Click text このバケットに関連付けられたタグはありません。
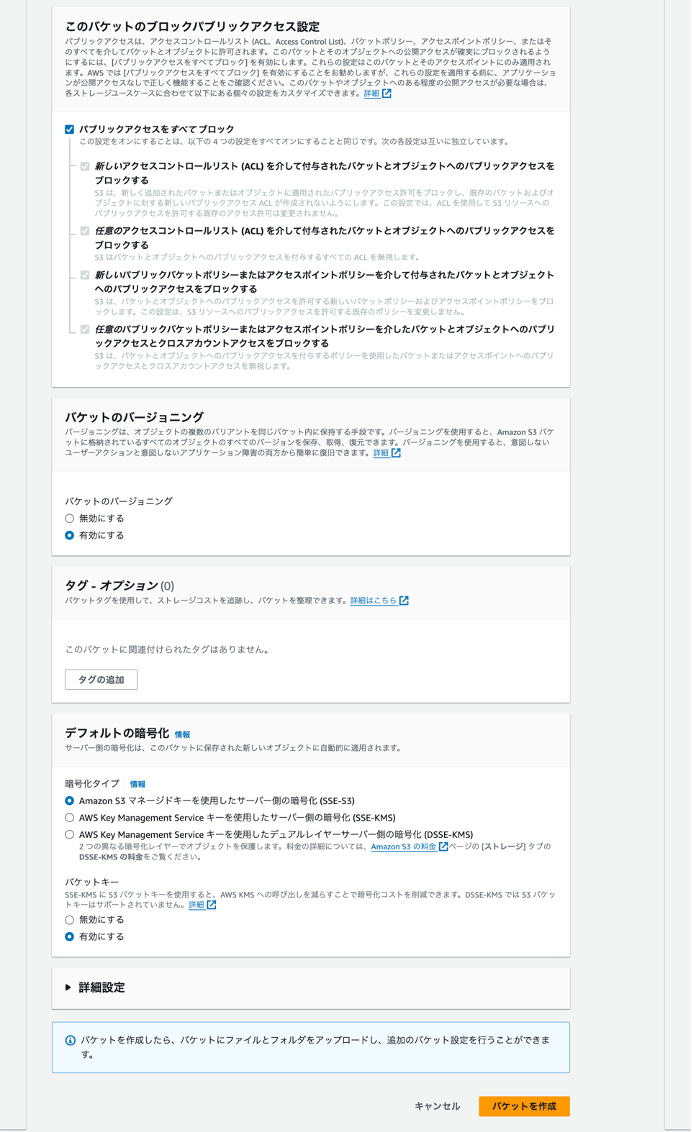This screenshot has width=692, height=1132. pos(167,650)
